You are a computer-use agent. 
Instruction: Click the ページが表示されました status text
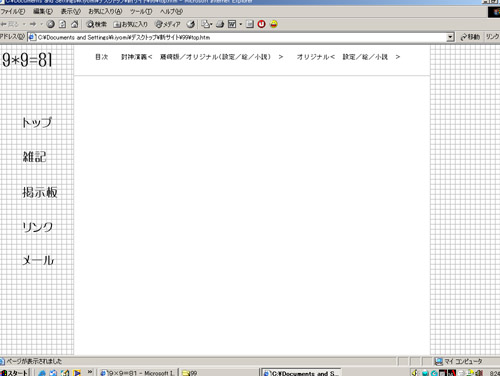point(34,361)
